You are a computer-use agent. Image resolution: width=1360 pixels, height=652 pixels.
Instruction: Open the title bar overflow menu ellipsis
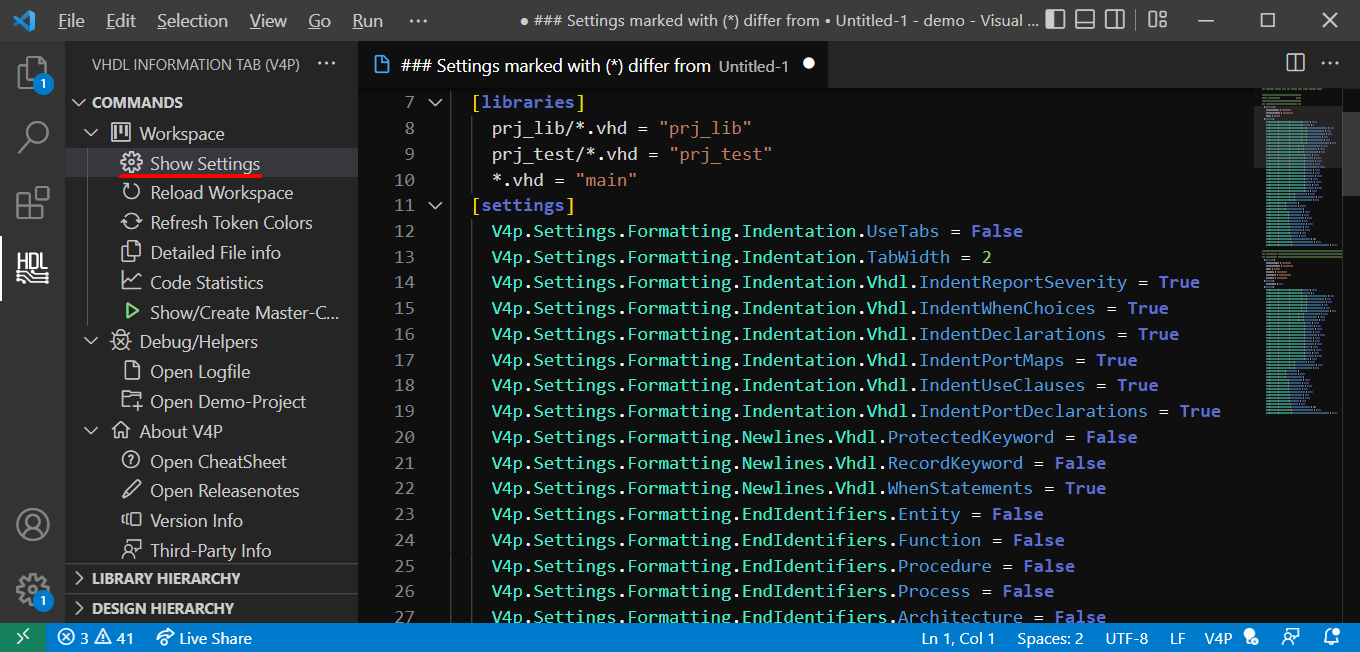(418, 20)
